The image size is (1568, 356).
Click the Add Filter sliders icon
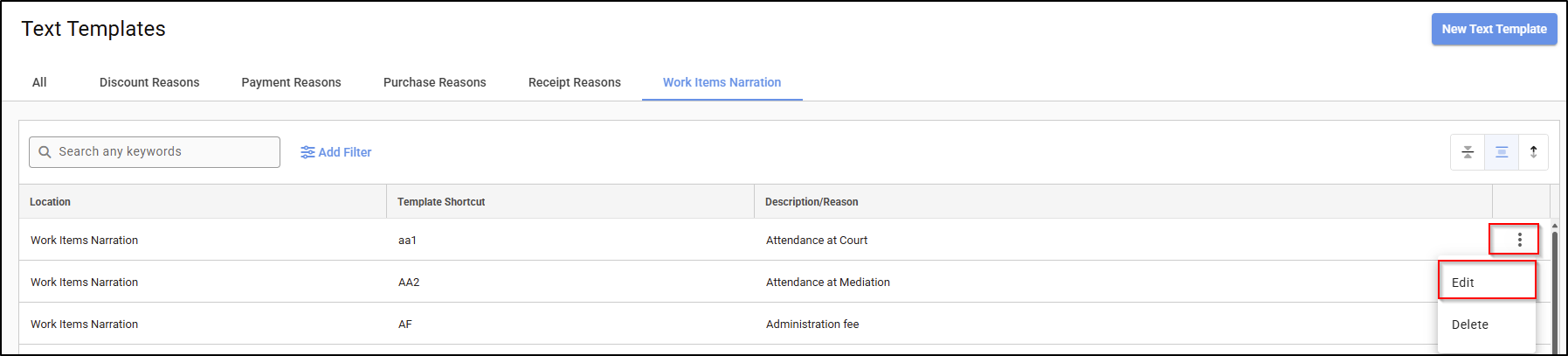pyautogui.click(x=307, y=152)
